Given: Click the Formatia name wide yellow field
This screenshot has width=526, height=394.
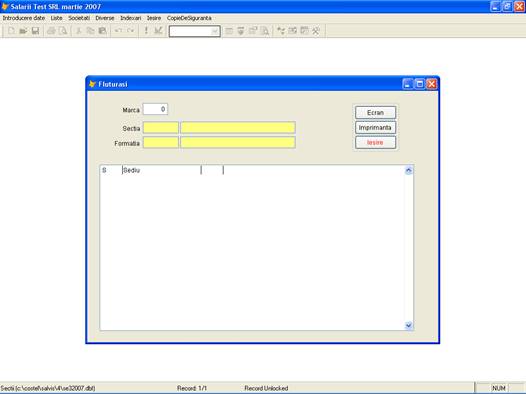Looking at the screenshot, I should pyautogui.click(x=238, y=143).
